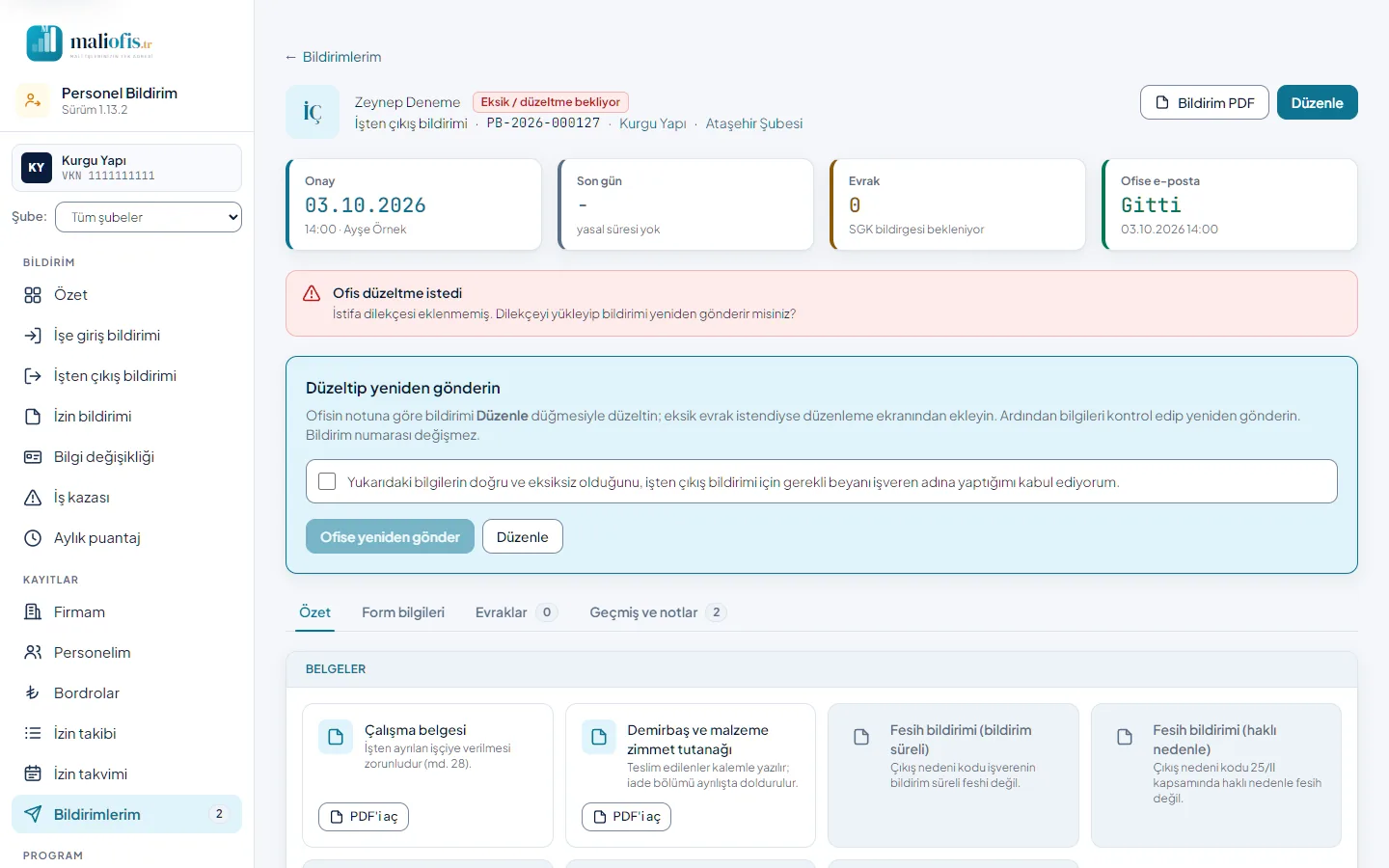The height and width of the screenshot is (868, 1389).
Task: Click the İzin takvimi calendar icon
Action: coord(33,774)
